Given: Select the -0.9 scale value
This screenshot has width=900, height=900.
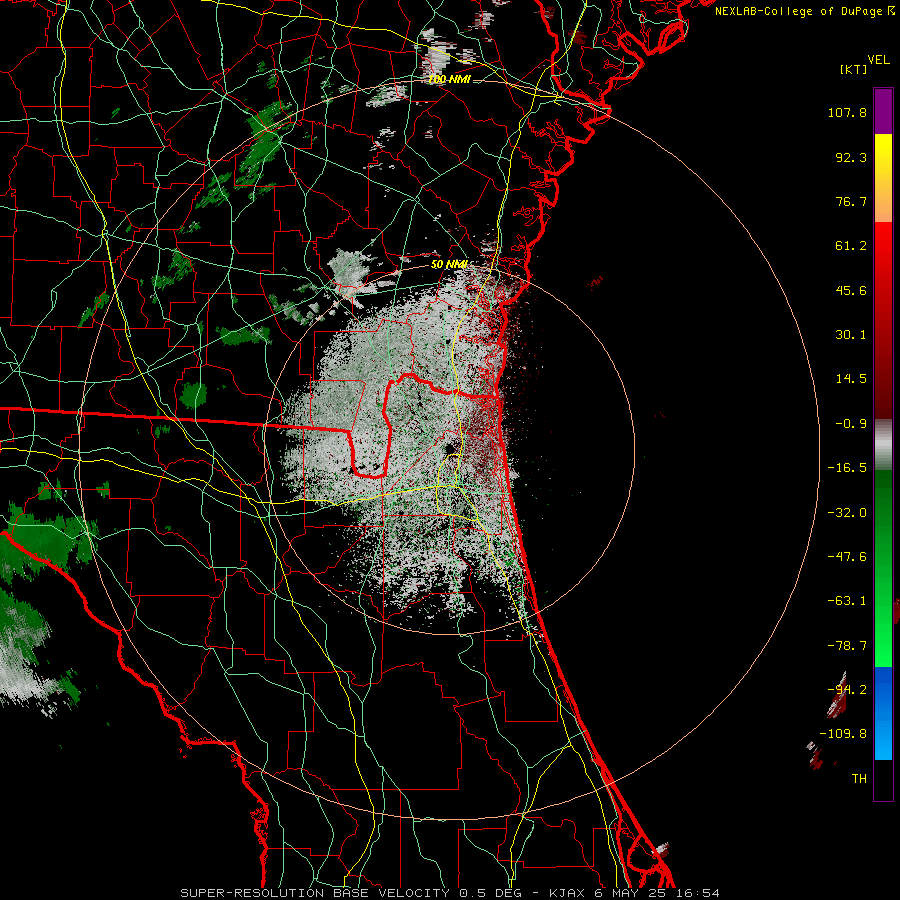Looking at the screenshot, I should coord(851,424).
